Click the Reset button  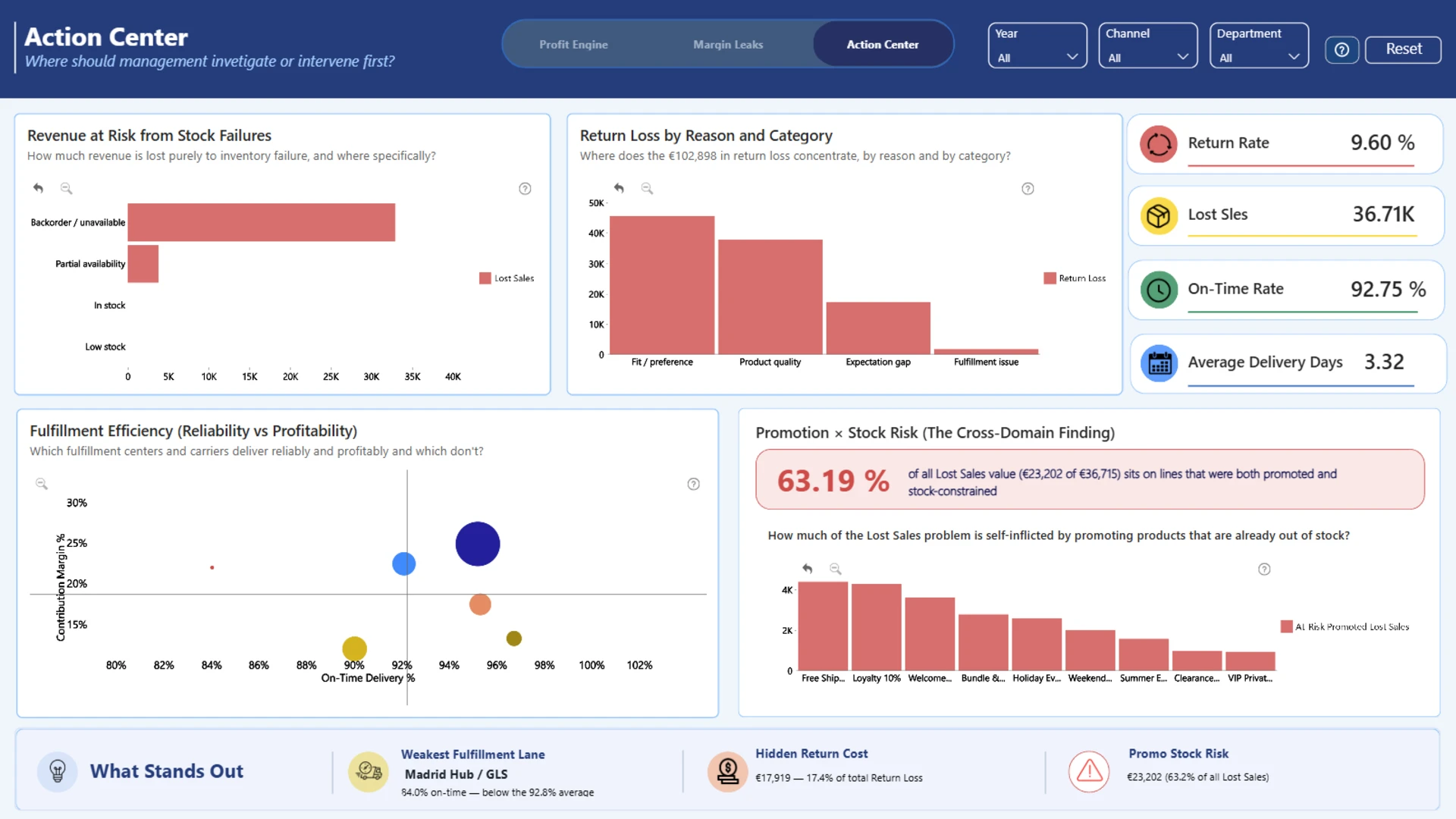1403,49
